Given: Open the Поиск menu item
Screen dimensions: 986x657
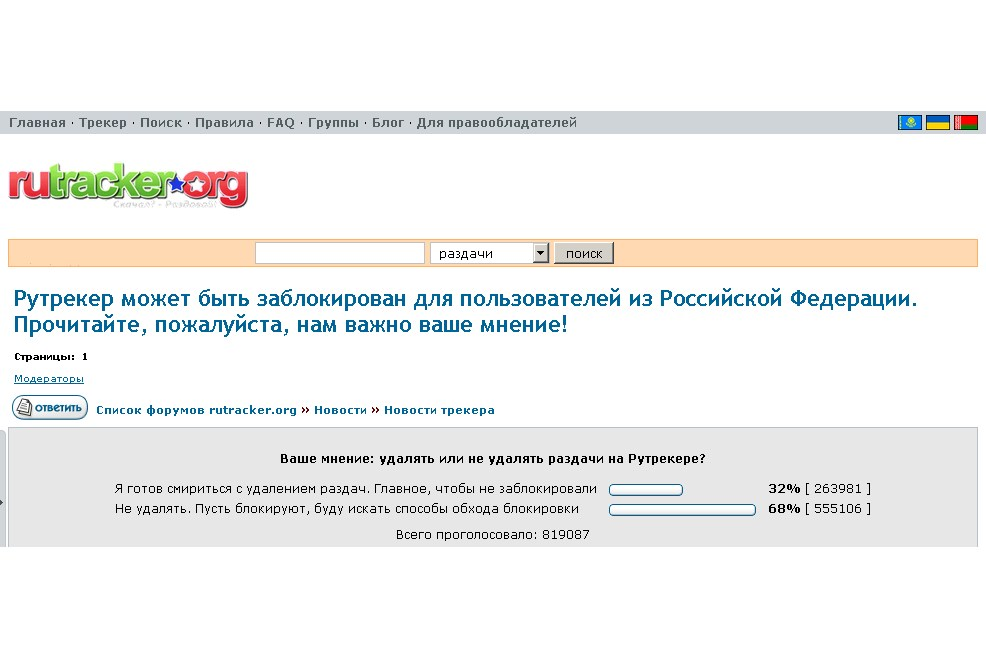Looking at the screenshot, I should 161,123.
